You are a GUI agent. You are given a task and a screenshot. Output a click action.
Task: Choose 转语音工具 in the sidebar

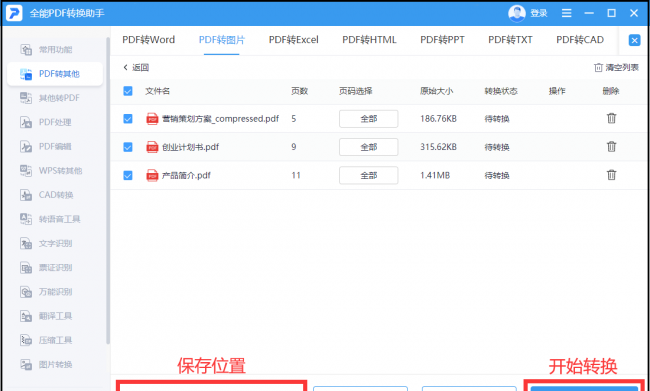coord(50,219)
